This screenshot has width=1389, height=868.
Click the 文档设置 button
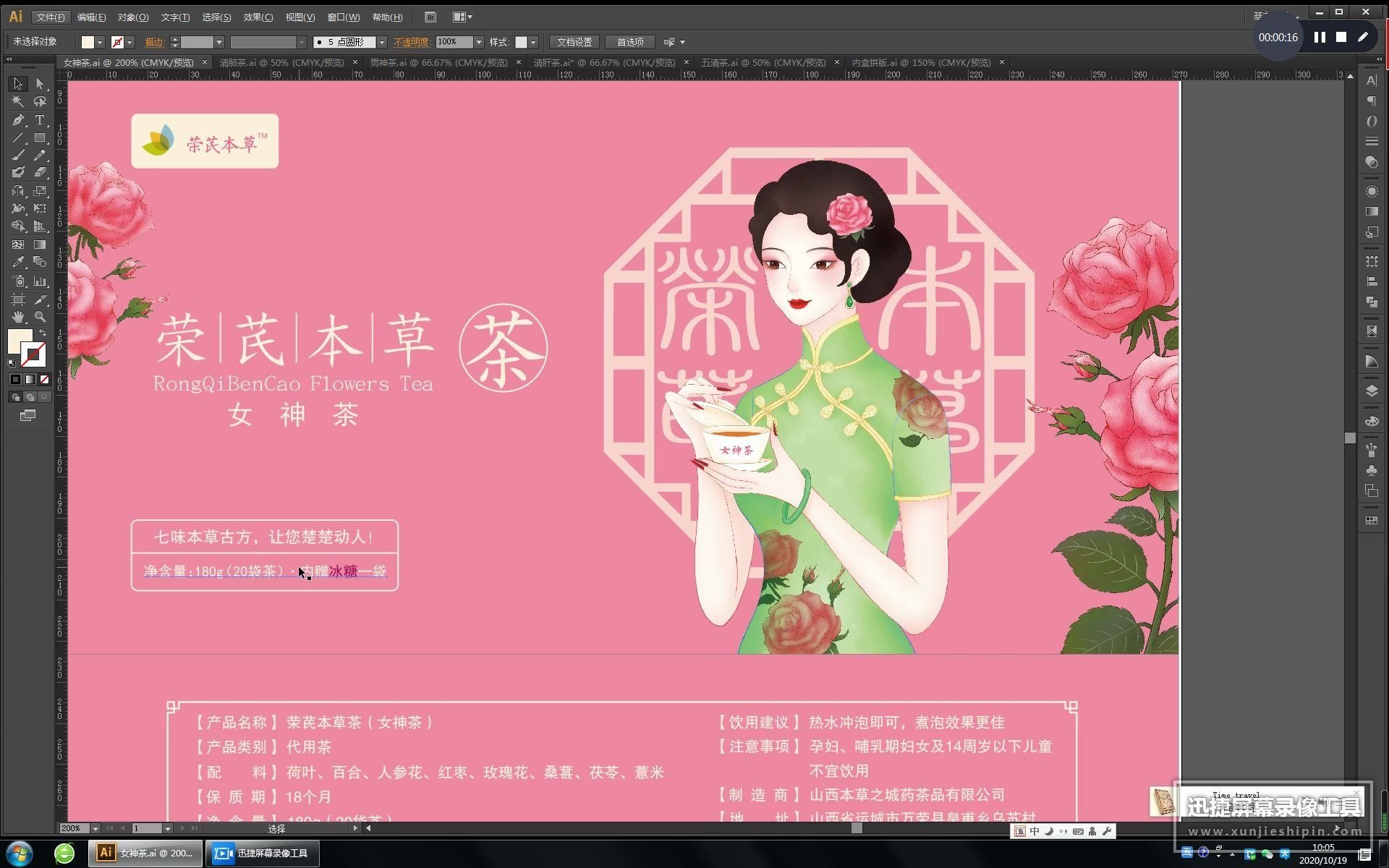pyautogui.click(x=574, y=43)
